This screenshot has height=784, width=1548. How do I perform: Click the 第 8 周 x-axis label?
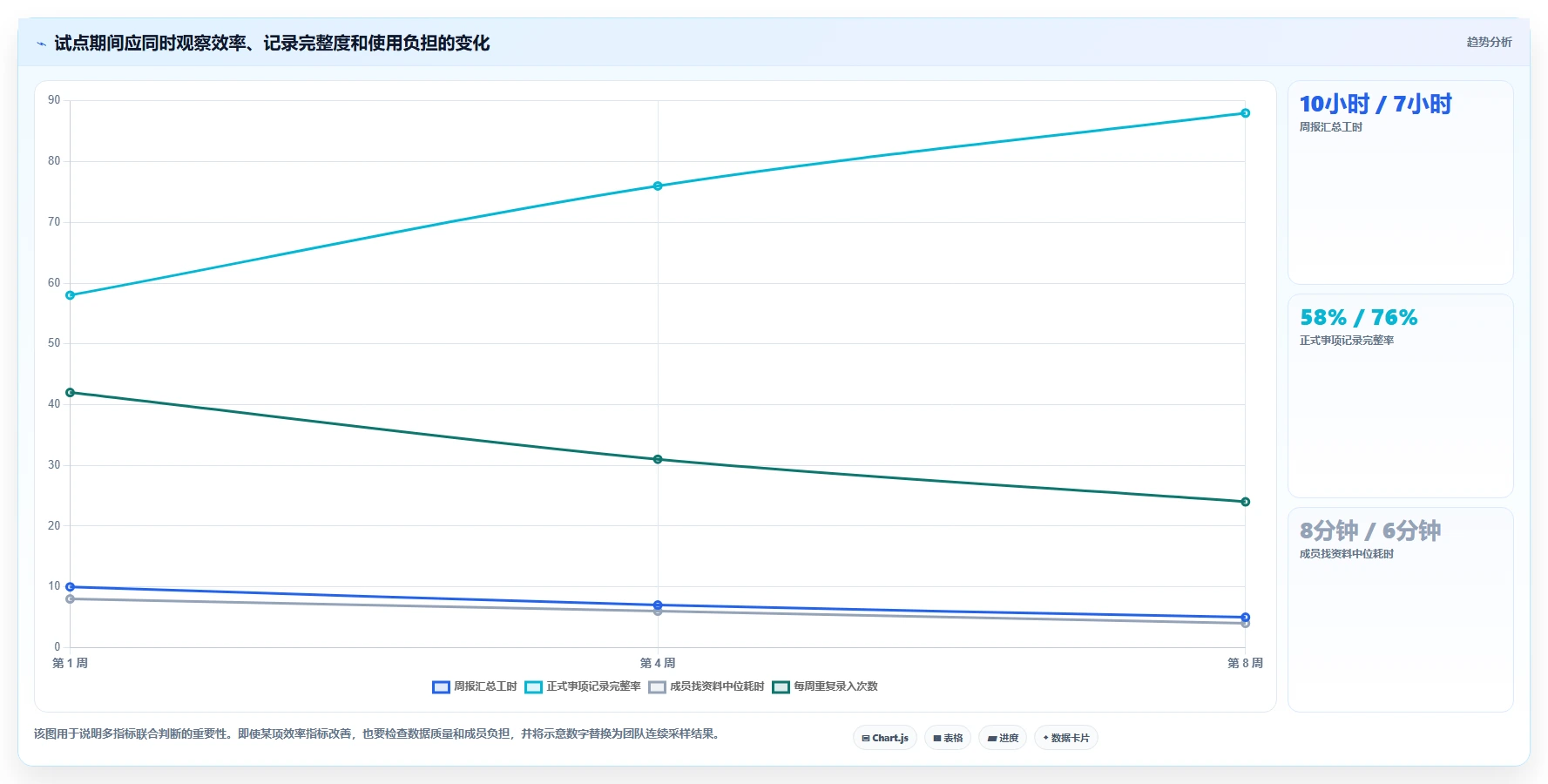point(1245,663)
